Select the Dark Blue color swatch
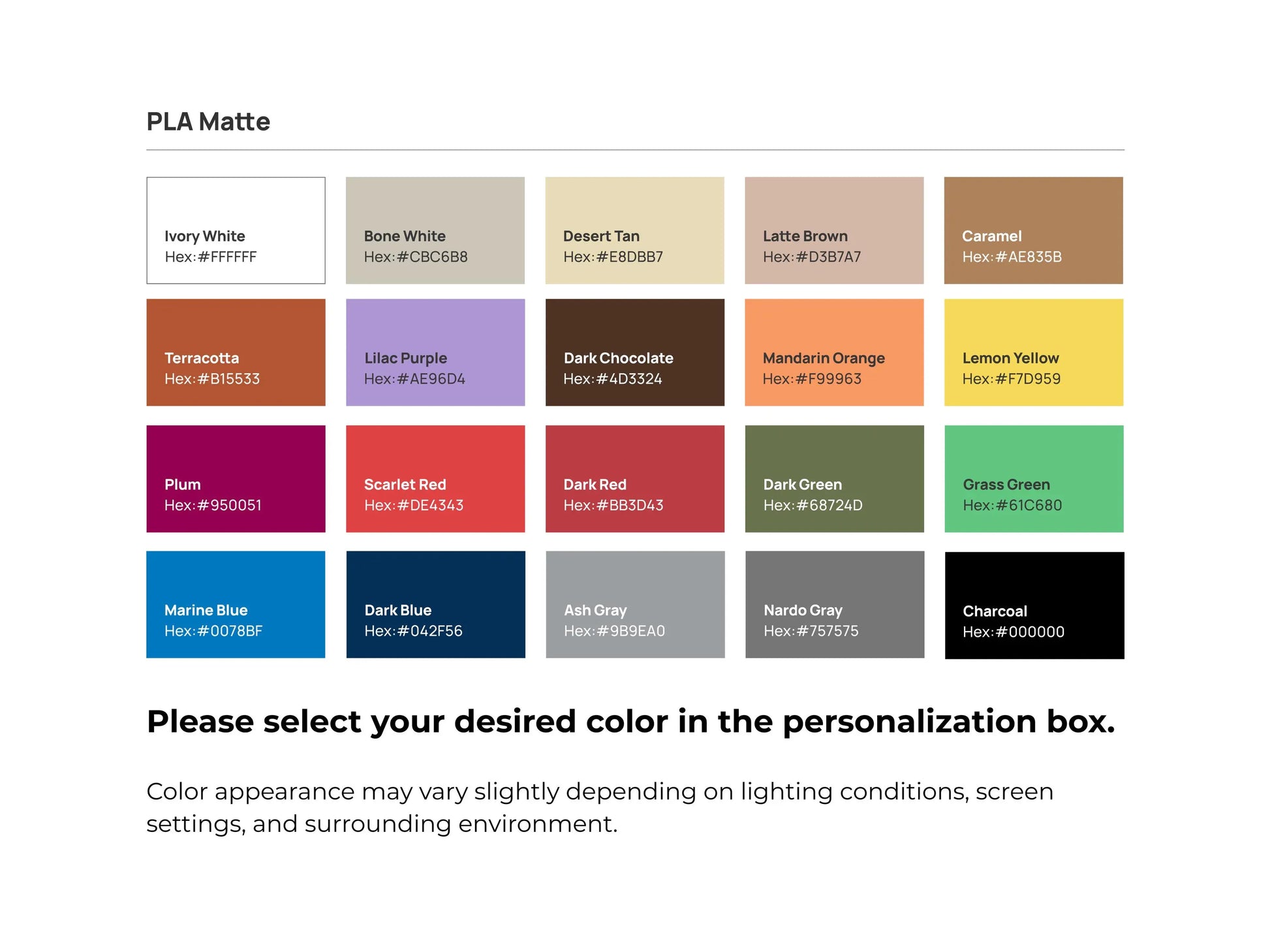This screenshot has width=1270, height=952. (435, 604)
